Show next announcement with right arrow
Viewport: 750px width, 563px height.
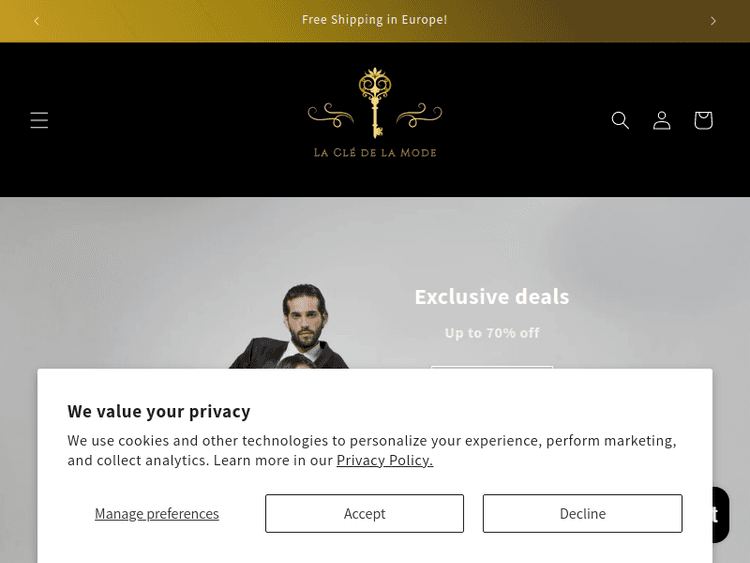713,20
